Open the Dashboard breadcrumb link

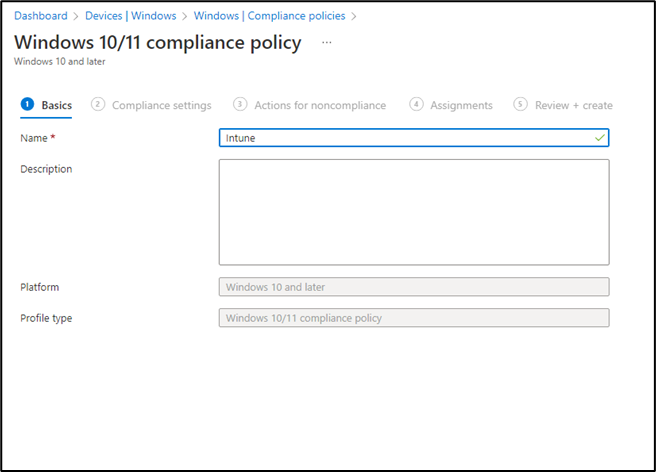pos(41,16)
